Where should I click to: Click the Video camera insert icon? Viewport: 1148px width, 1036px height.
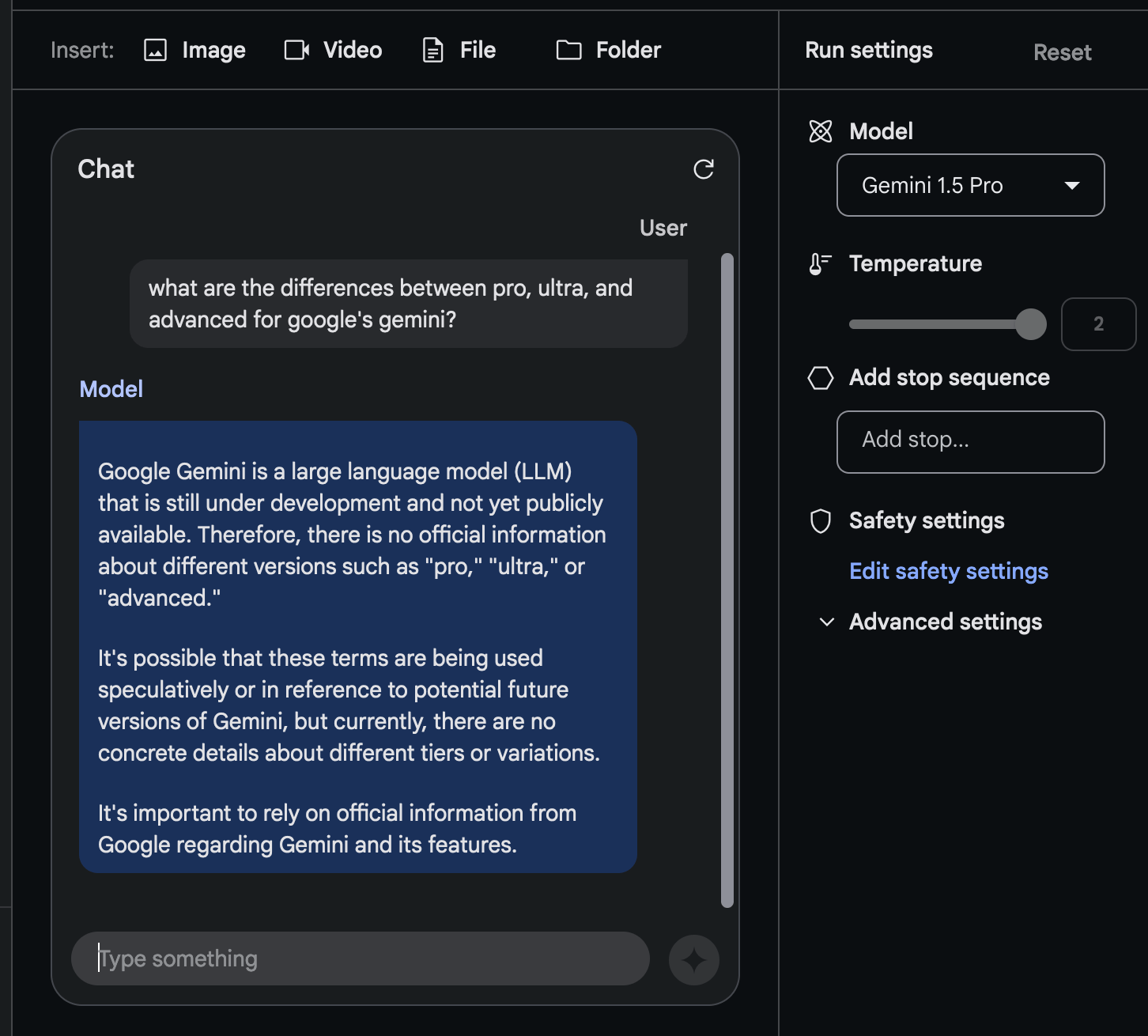pos(296,51)
